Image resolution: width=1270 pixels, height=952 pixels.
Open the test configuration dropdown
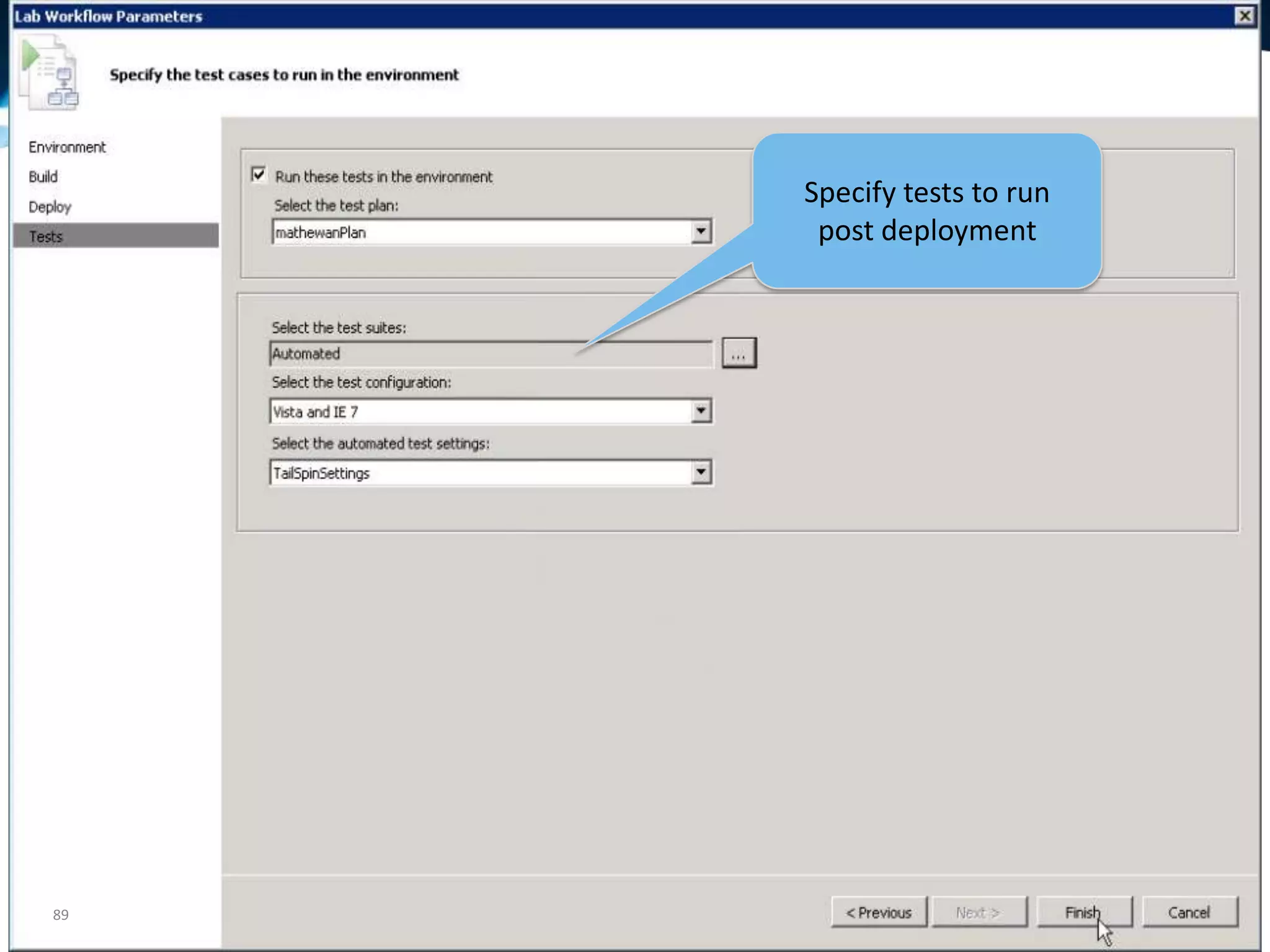(x=701, y=411)
